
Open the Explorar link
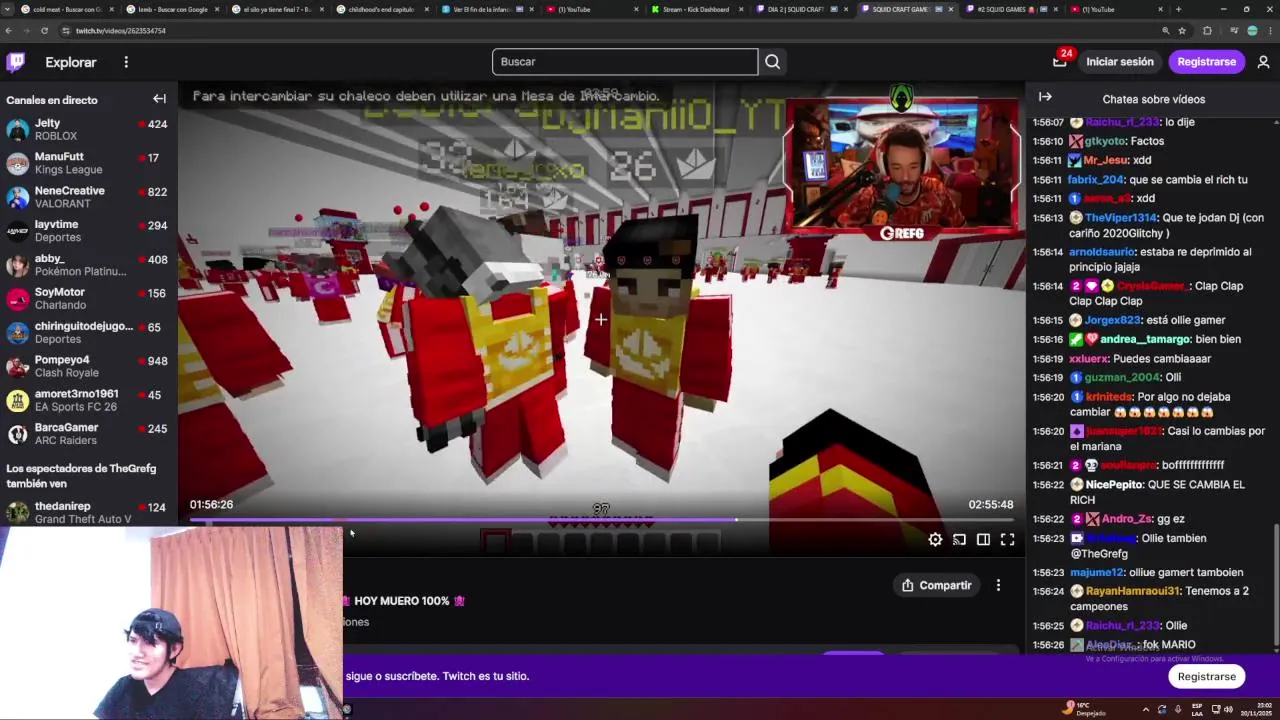point(71,62)
